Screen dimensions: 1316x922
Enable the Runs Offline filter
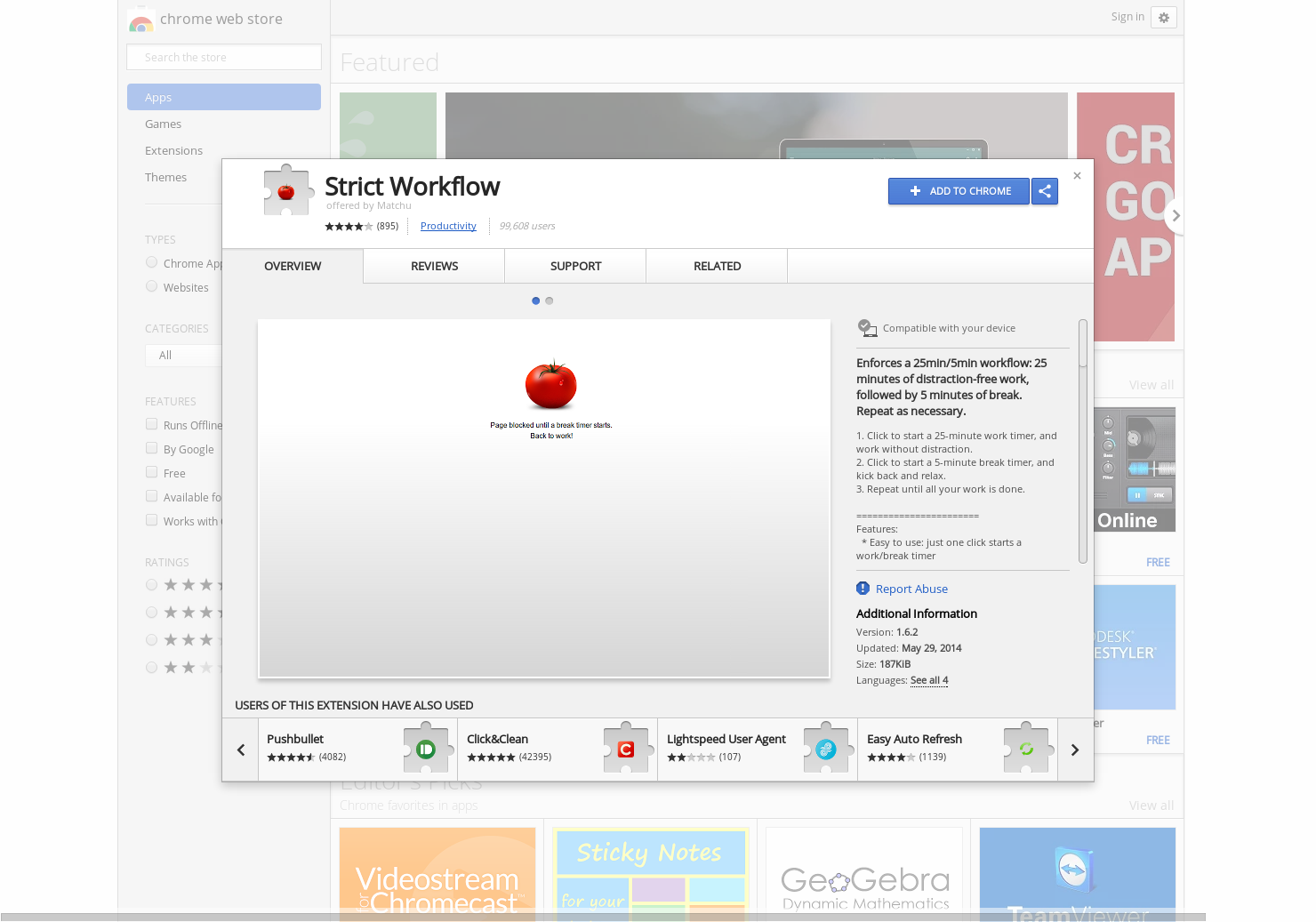[151, 424]
